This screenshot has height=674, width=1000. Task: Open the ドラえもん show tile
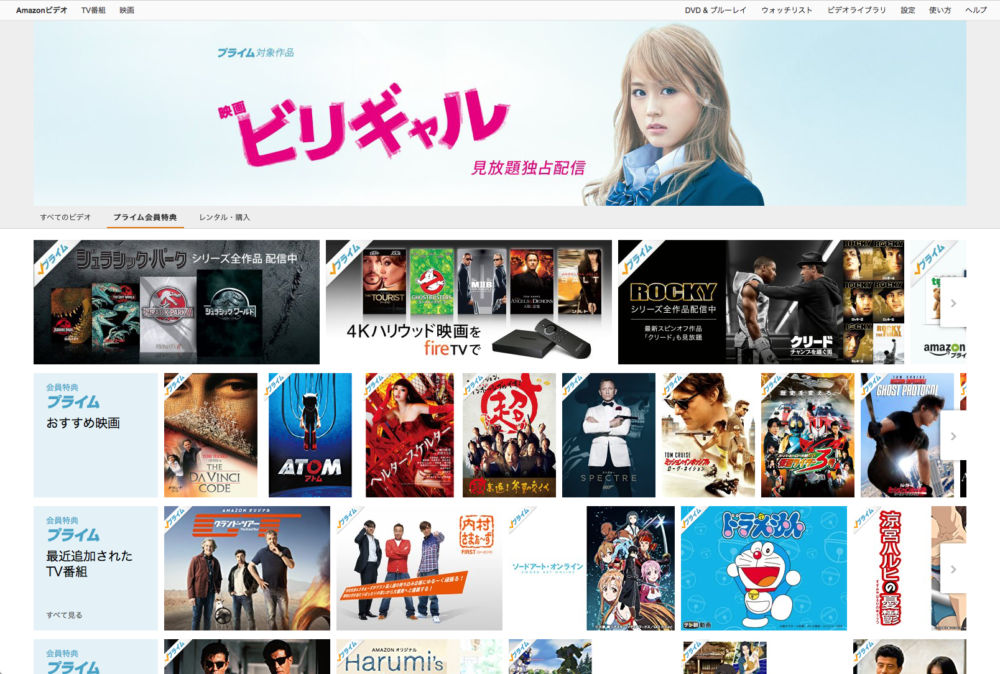pyautogui.click(x=764, y=568)
